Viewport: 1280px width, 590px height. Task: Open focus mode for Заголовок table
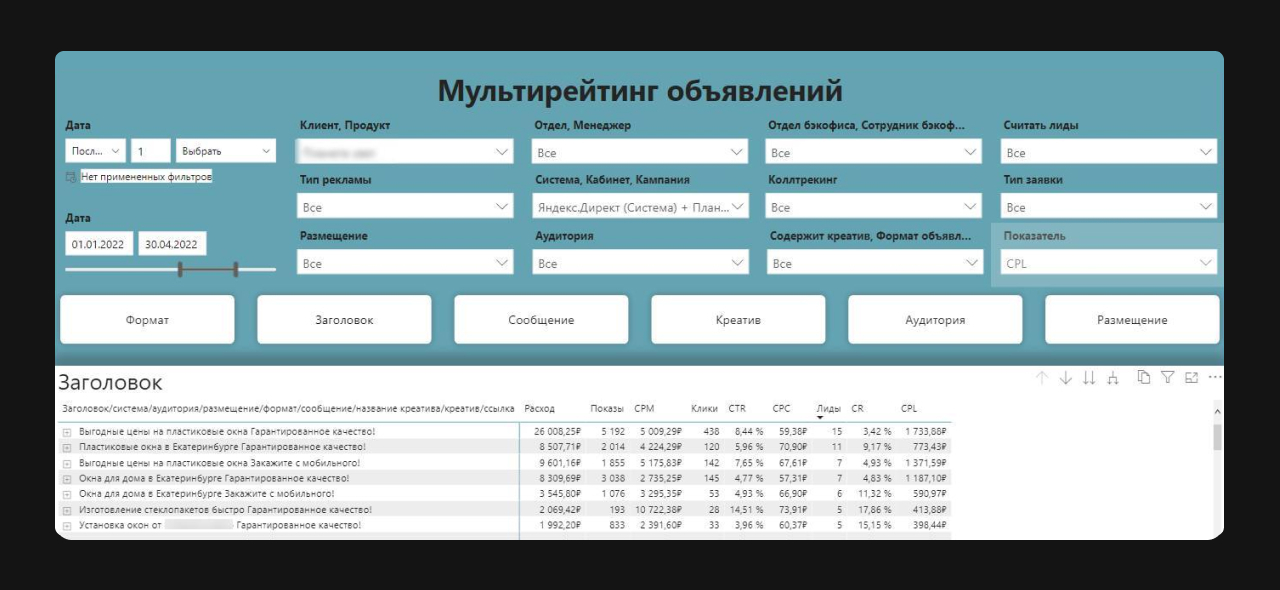coord(1191,377)
